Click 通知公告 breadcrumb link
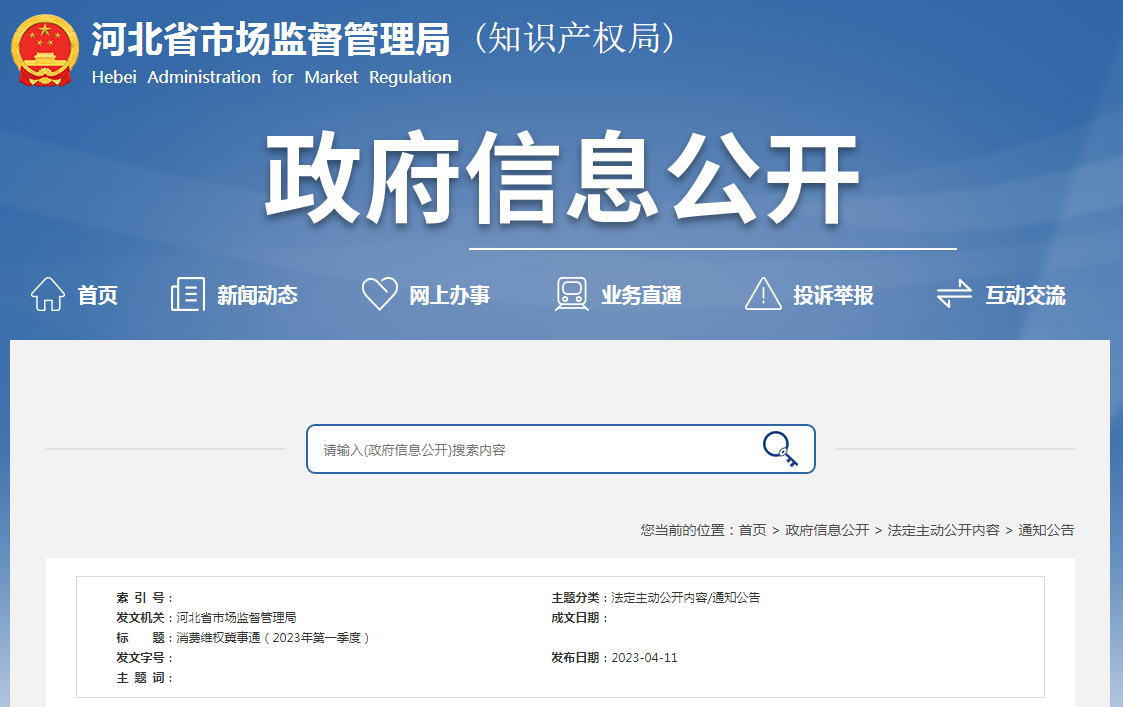 tap(1046, 530)
